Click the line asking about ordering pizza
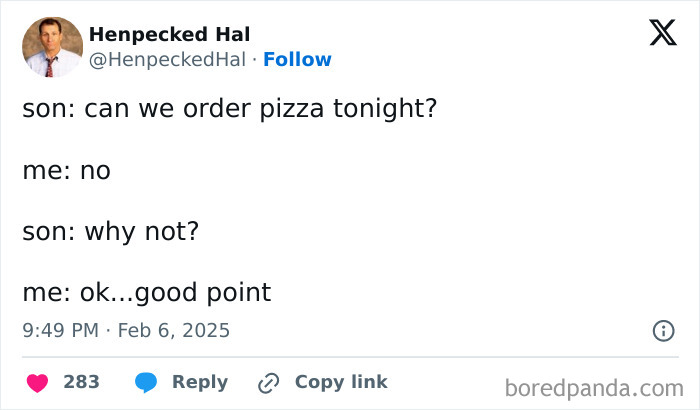 click(230, 109)
